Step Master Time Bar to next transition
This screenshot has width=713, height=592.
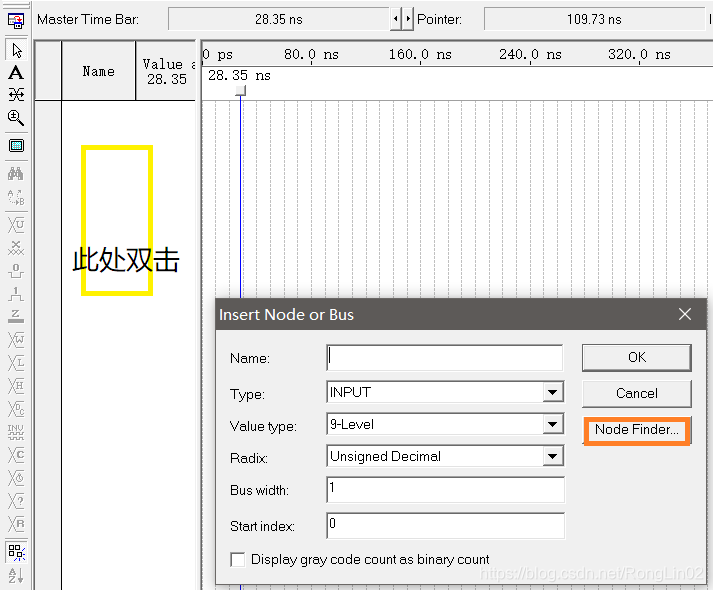point(408,19)
